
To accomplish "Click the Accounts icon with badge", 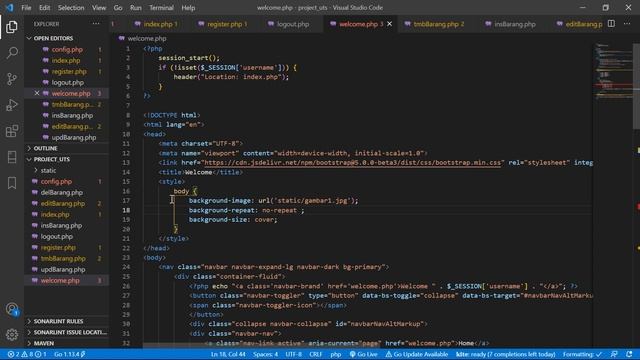I will 12,309.
